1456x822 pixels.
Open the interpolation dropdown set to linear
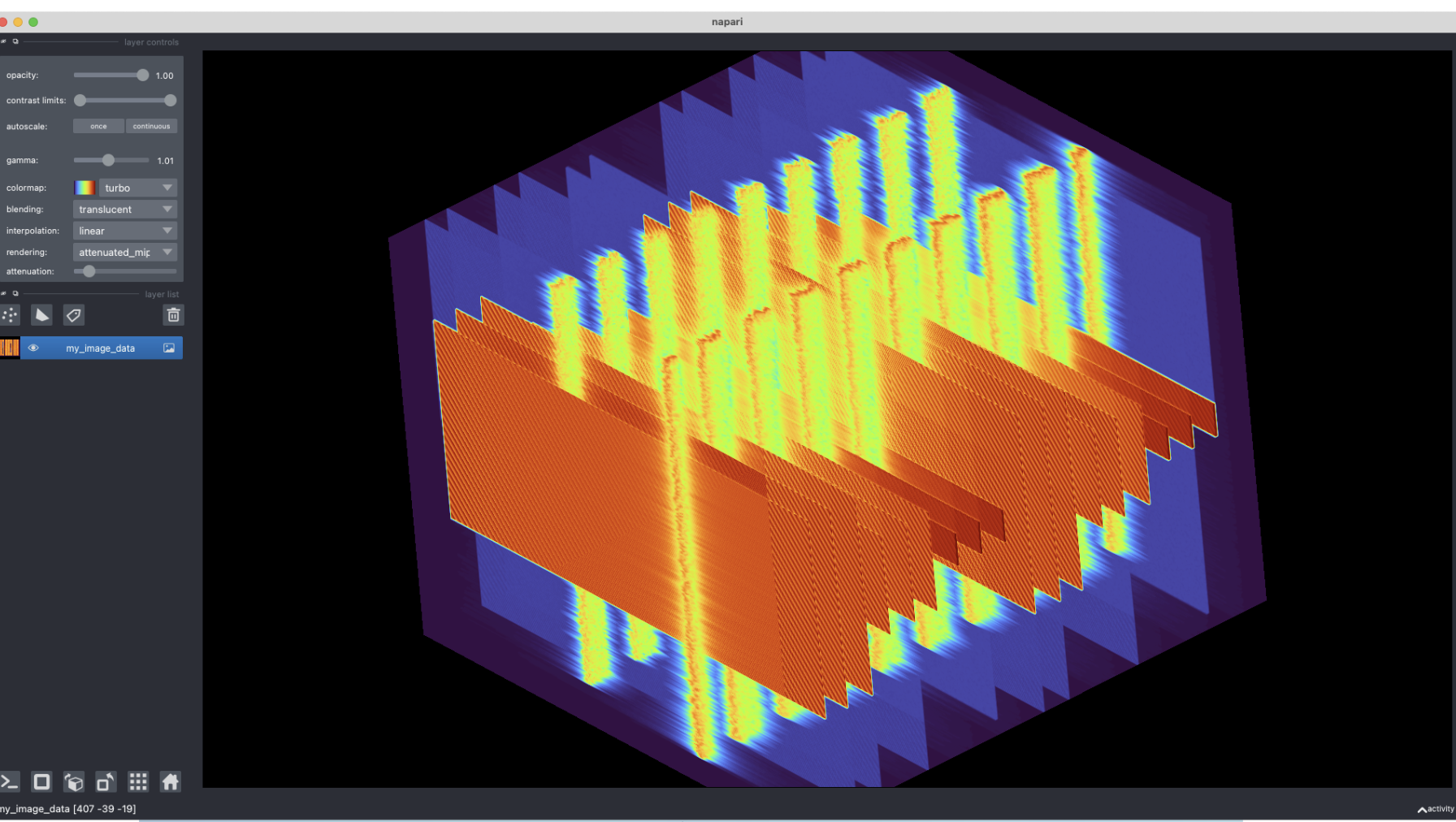(125, 231)
